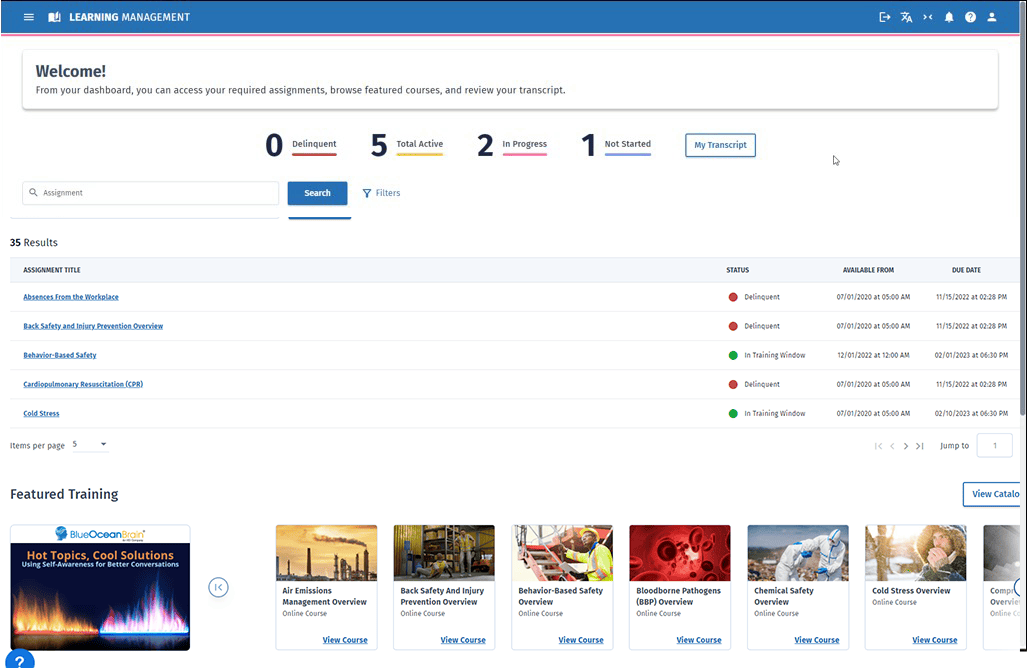Open the Behavior-Based Safety assignment
This screenshot has width=1027, height=668.
(60, 355)
